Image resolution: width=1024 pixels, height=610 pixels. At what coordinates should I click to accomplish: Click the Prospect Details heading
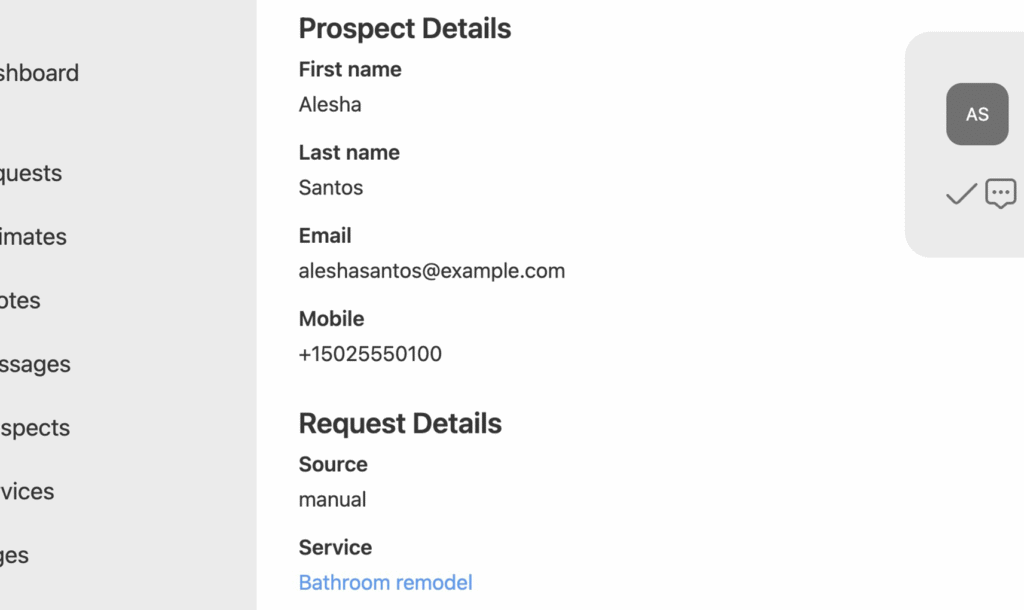(404, 28)
